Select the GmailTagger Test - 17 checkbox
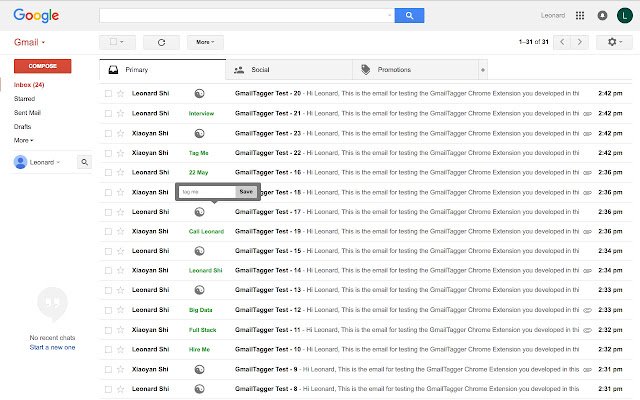The image size is (640, 400). pos(108,212)
